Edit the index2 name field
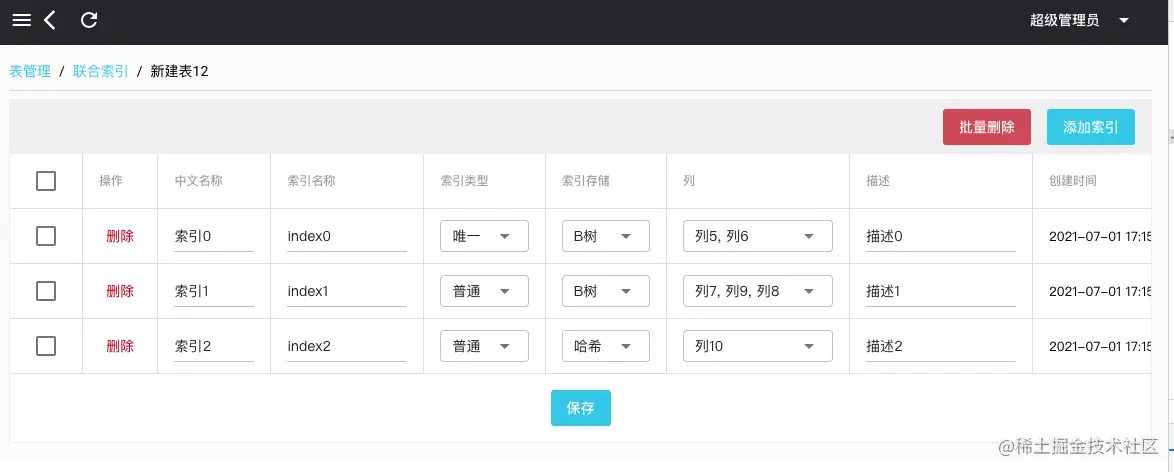The height and width of the screenshot is (472, 1174). (347, 346)
